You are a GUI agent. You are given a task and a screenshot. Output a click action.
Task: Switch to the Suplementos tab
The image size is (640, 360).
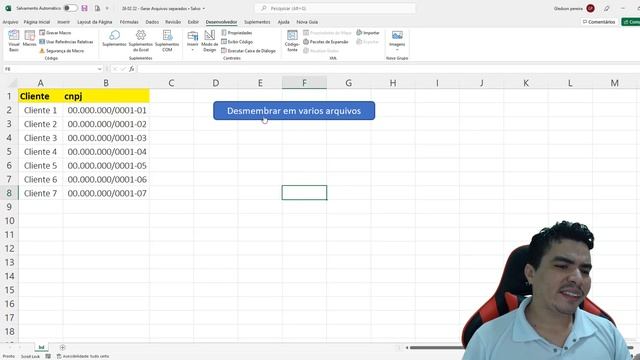257,22
